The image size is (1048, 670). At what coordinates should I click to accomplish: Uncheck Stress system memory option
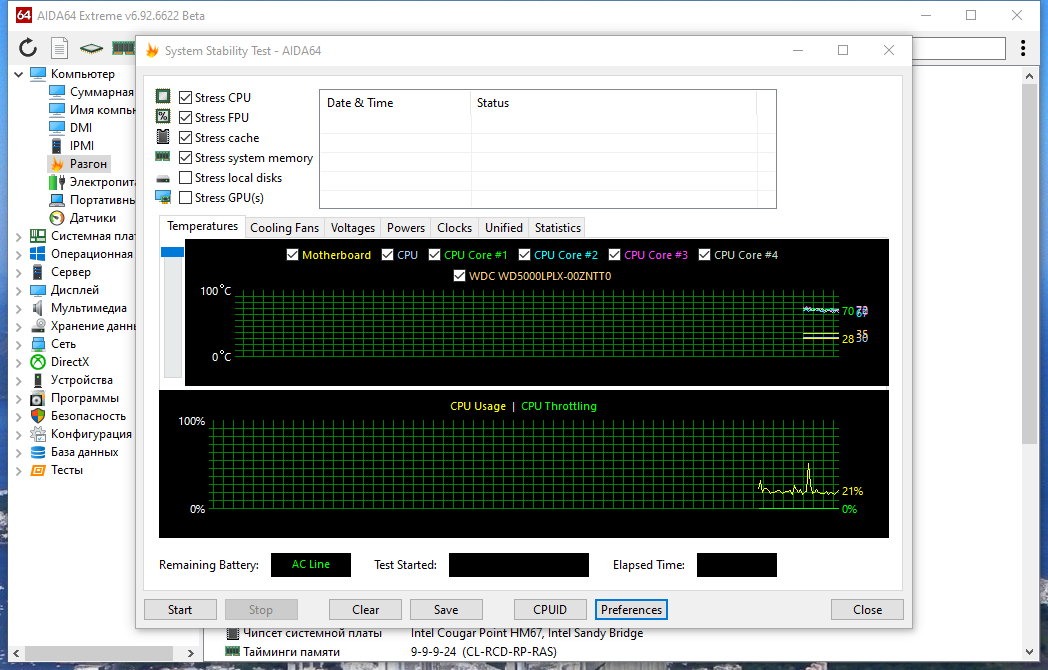pos(185,158)
